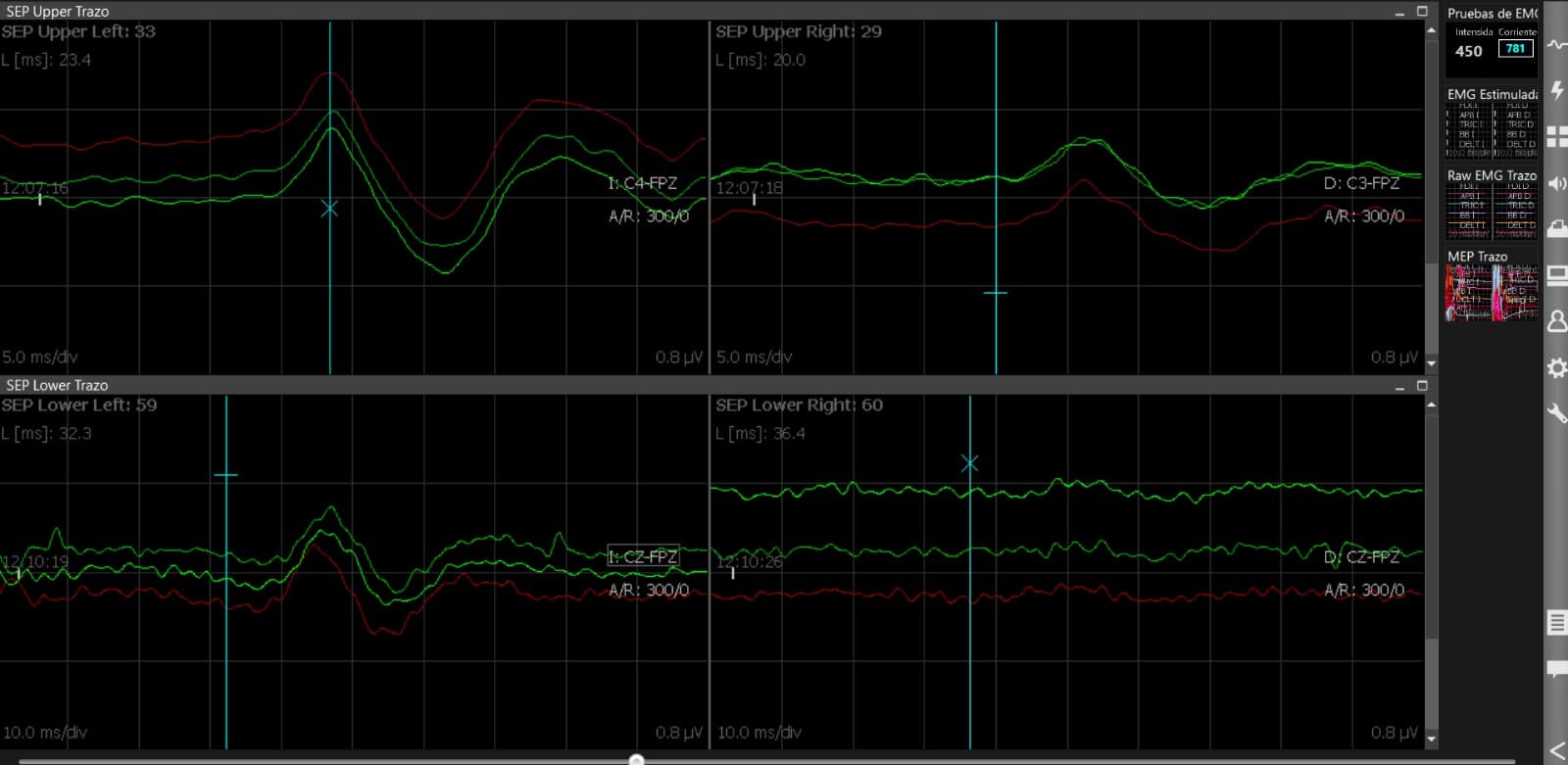1568x765 pixels.
Task: Click the printer icon in sidebar
Action: (x=1556, y=229)
